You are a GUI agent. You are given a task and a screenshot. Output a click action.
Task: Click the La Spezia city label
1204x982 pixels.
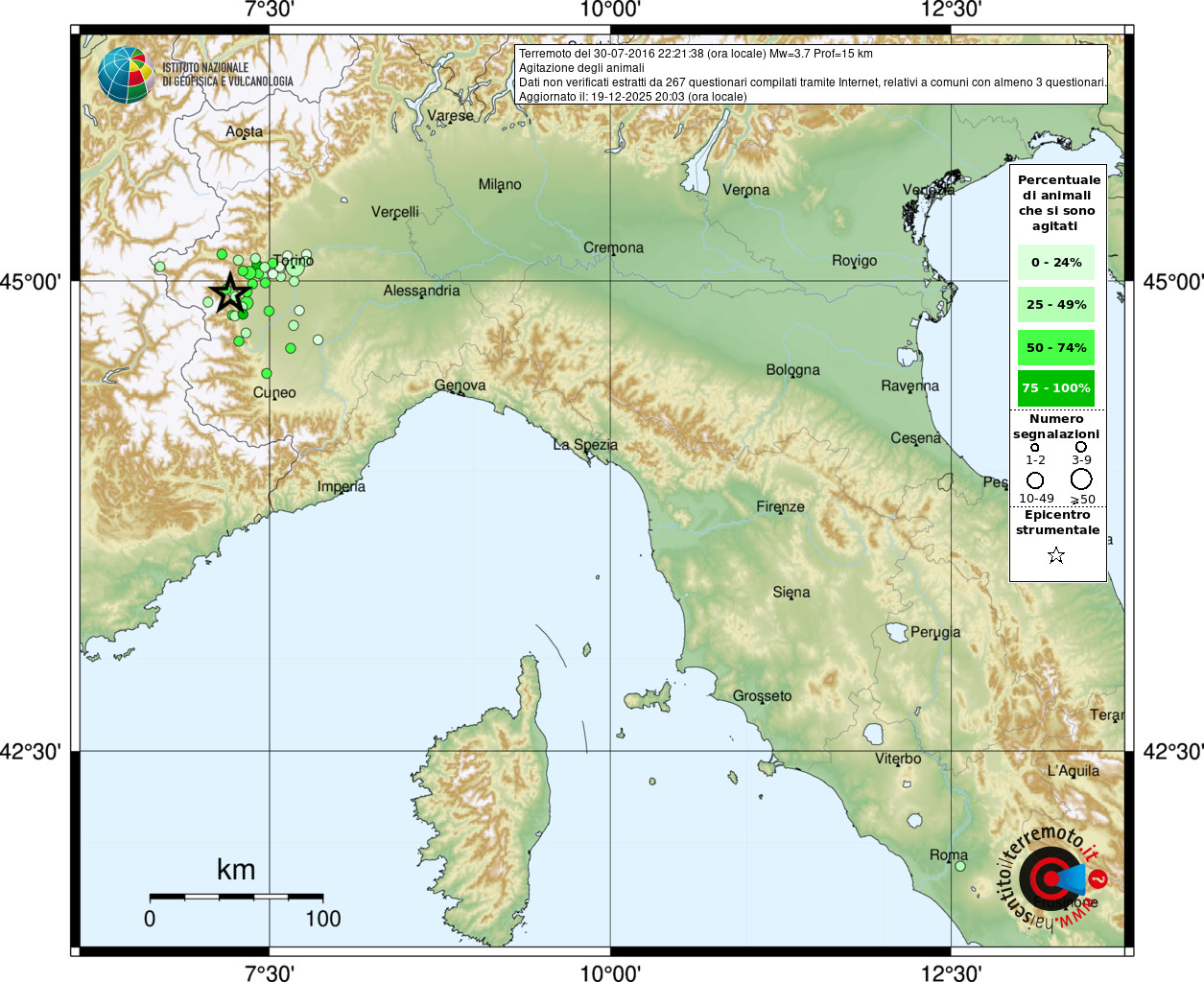585,445
